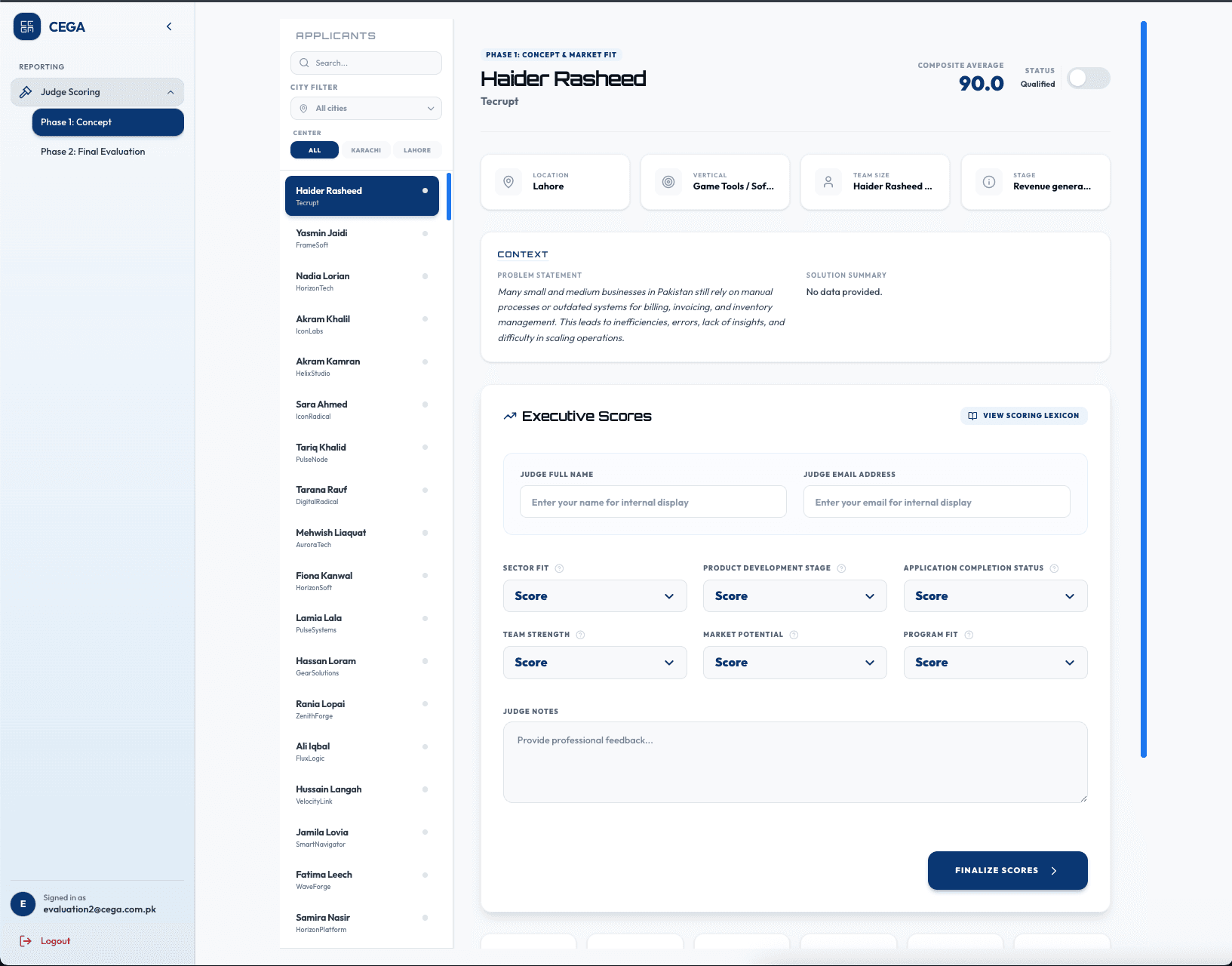This screenshot has height=966, width=1232.
Task: Select the ALL center filter
Action: coord(315,150)
